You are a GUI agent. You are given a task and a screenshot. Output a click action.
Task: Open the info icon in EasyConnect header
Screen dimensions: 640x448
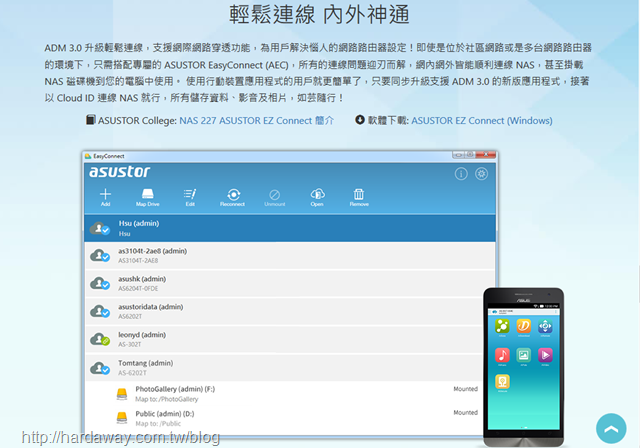[461, 174]
